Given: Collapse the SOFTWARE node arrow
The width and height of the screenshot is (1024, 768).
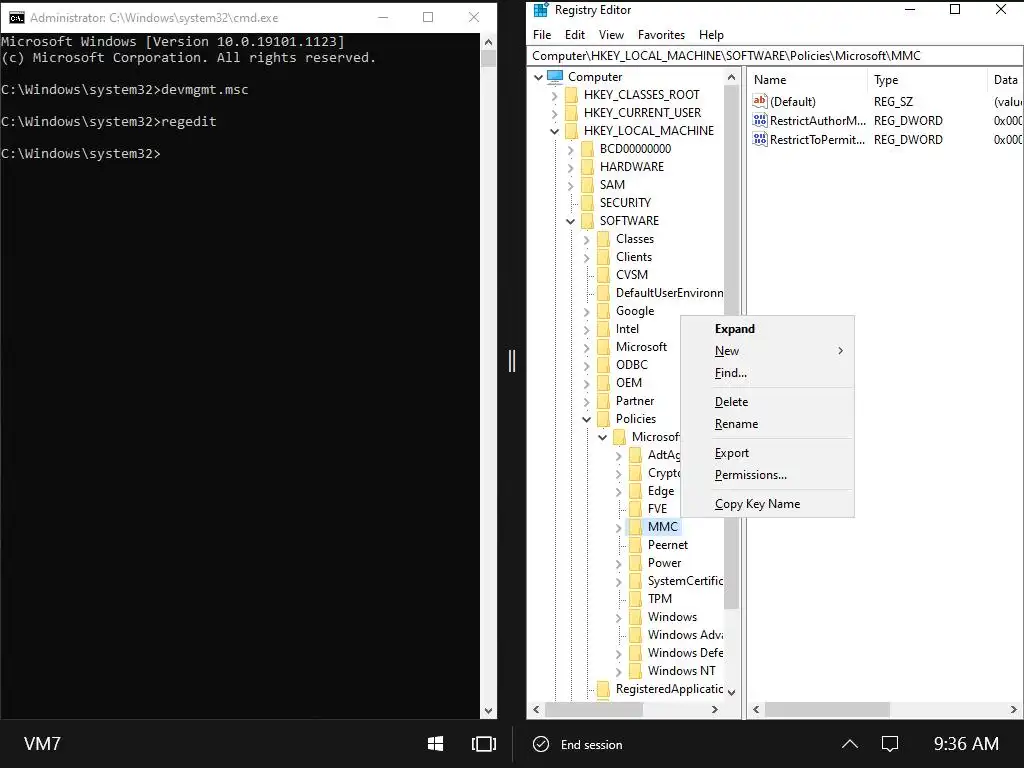Looking at the screenshot, I should tap(570, 221).
